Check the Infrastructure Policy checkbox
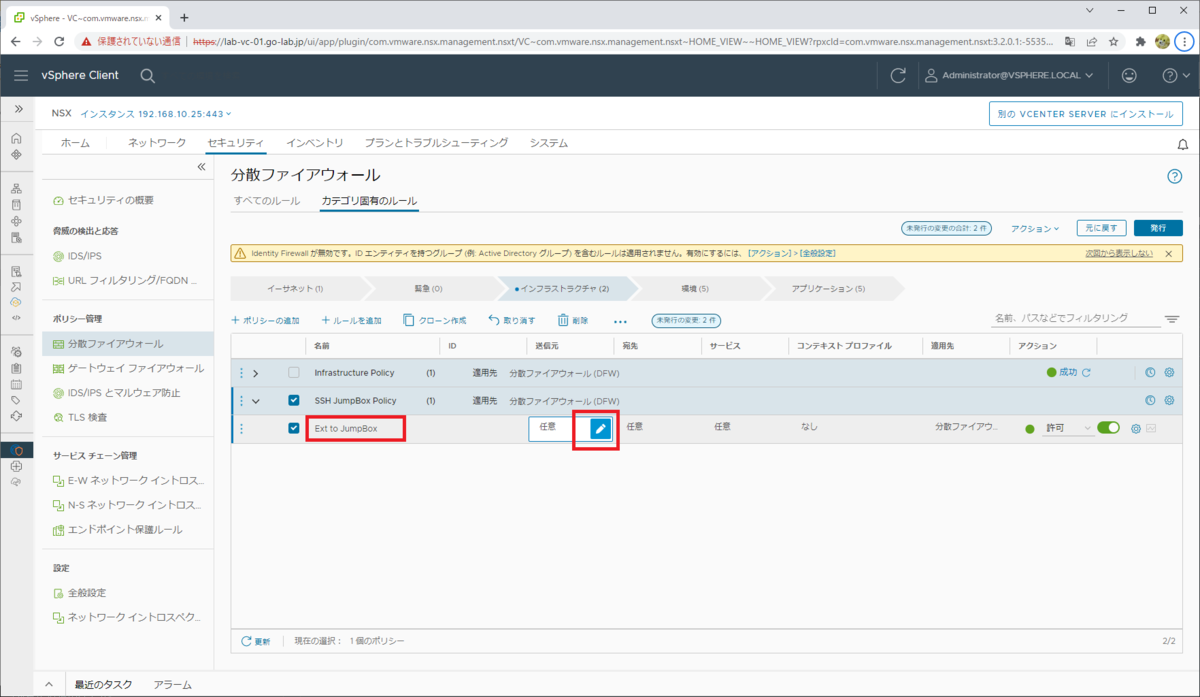Screen dimensions: 1200x697 (x=294, y=373)
